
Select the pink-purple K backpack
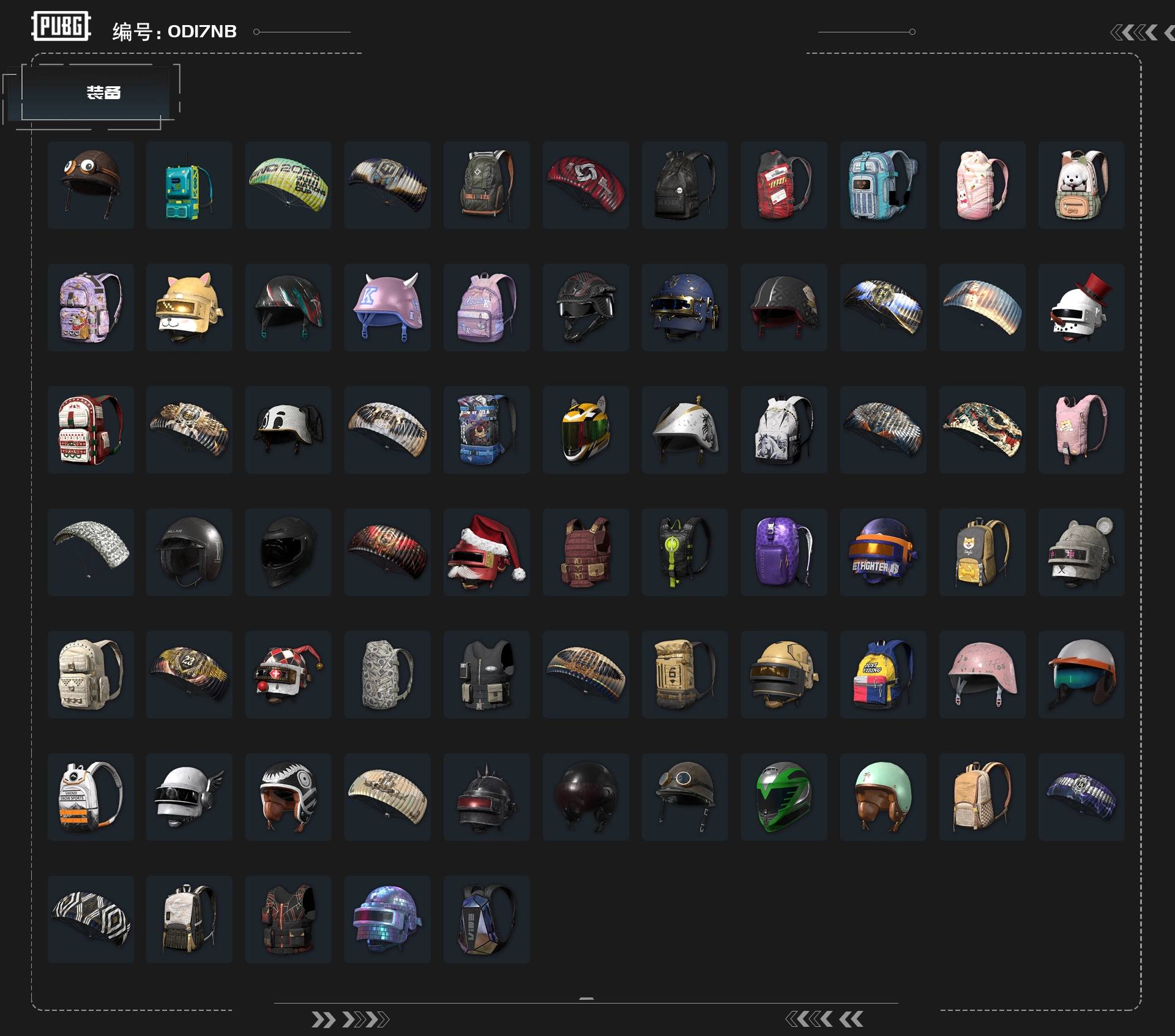pos(487,307)
